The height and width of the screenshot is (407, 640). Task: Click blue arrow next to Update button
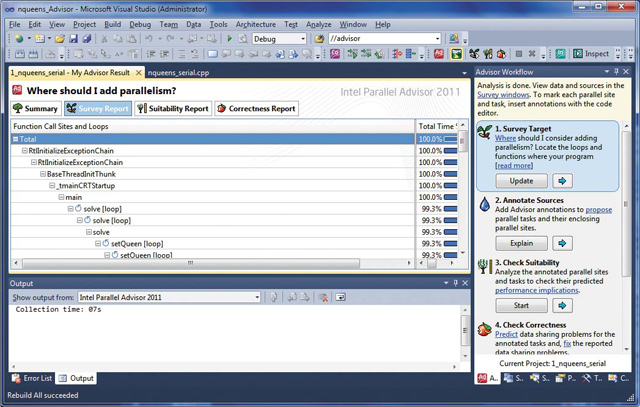pyautogui.click(x=562, y=181)
